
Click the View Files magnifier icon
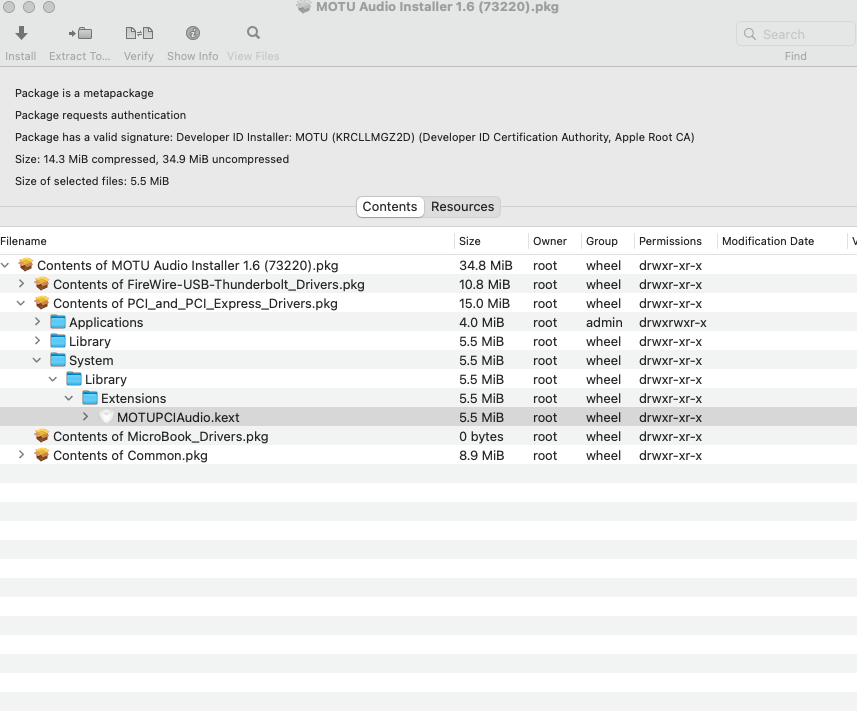pos(253,34)
